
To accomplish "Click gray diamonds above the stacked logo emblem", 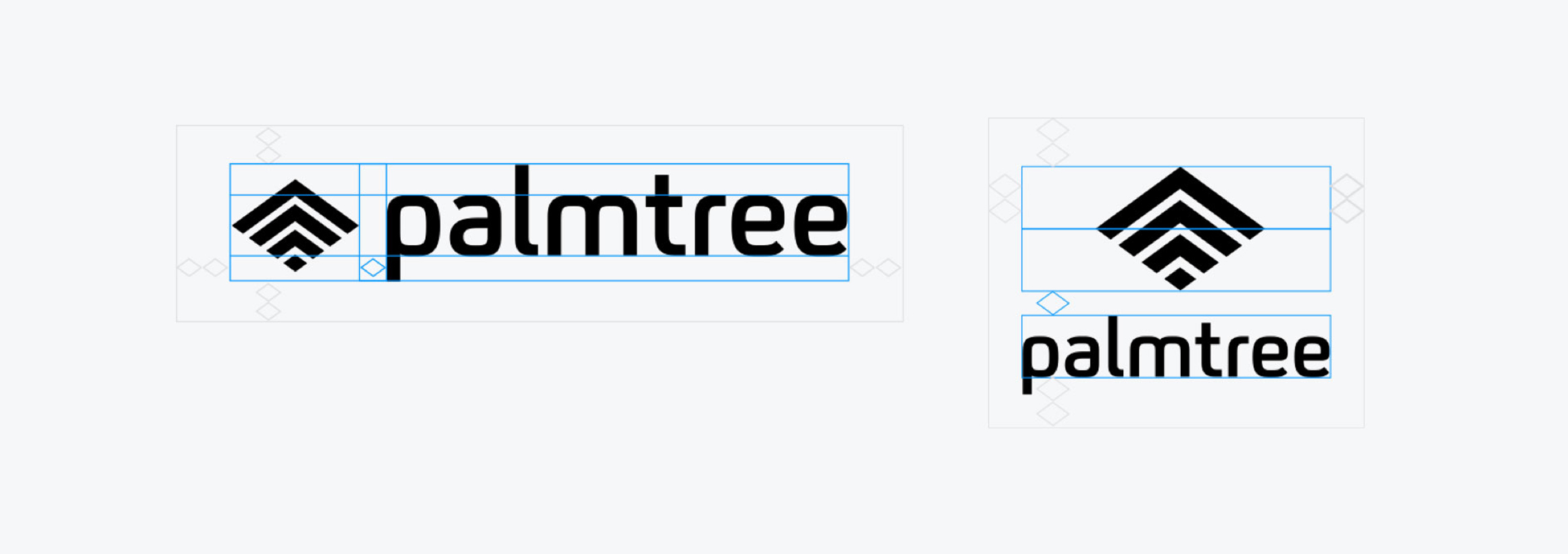I will point(1052,143).
